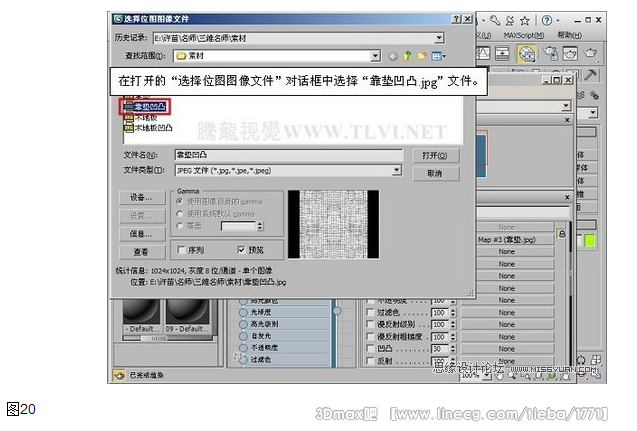Open dropdown arrow next to main help icon
Image resolution: width=637 pixels, height=431 pixels.
click(x=558, y=20)
